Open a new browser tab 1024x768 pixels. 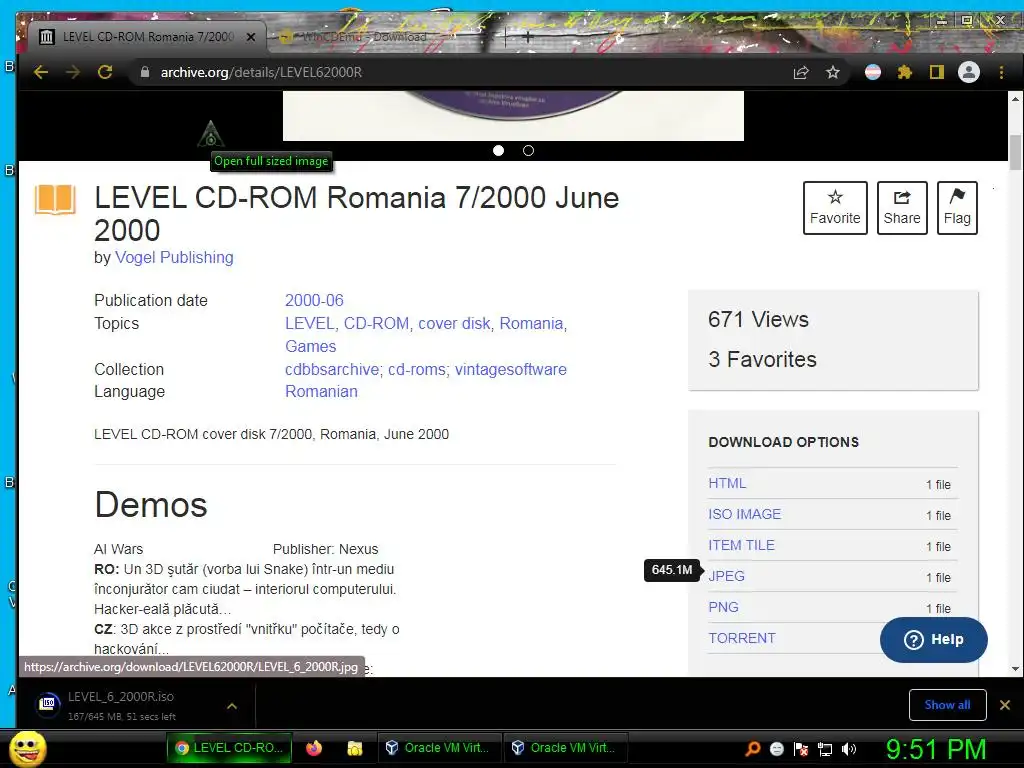pos(528,37)
